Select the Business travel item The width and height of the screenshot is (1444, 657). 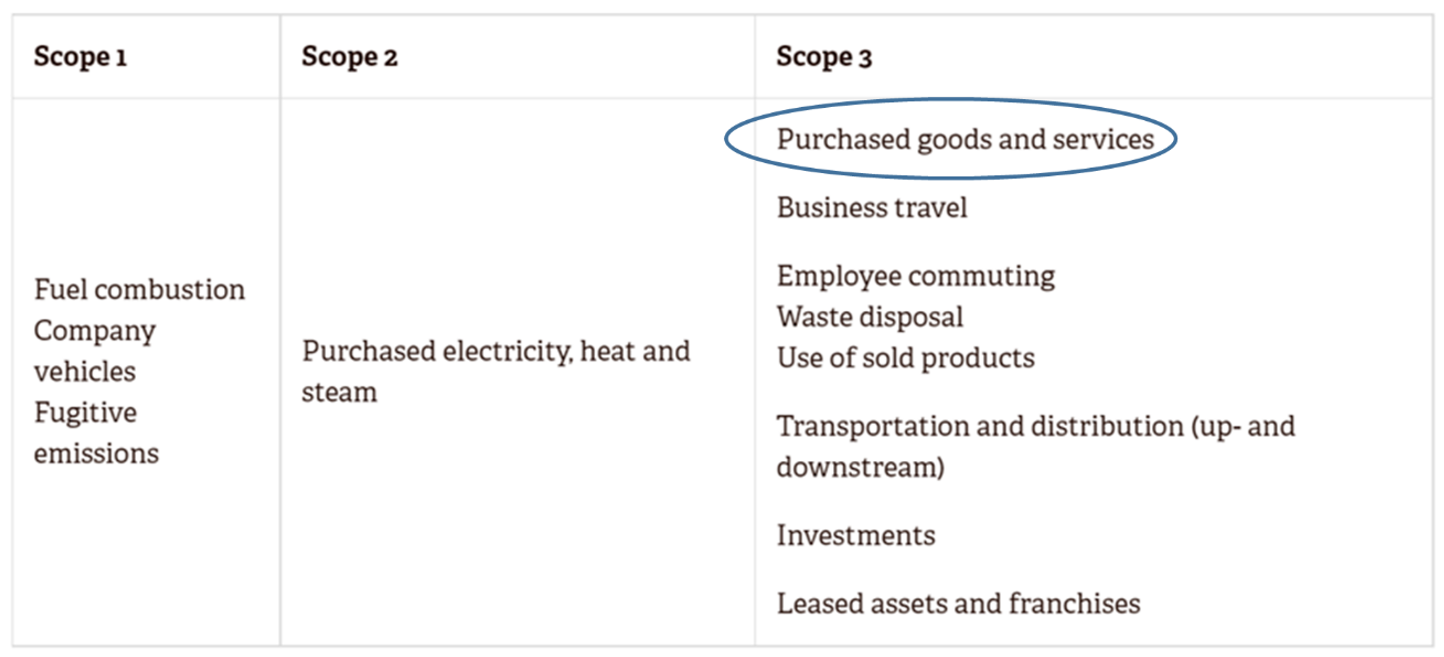pyautogui.click(x=872, y=208)
